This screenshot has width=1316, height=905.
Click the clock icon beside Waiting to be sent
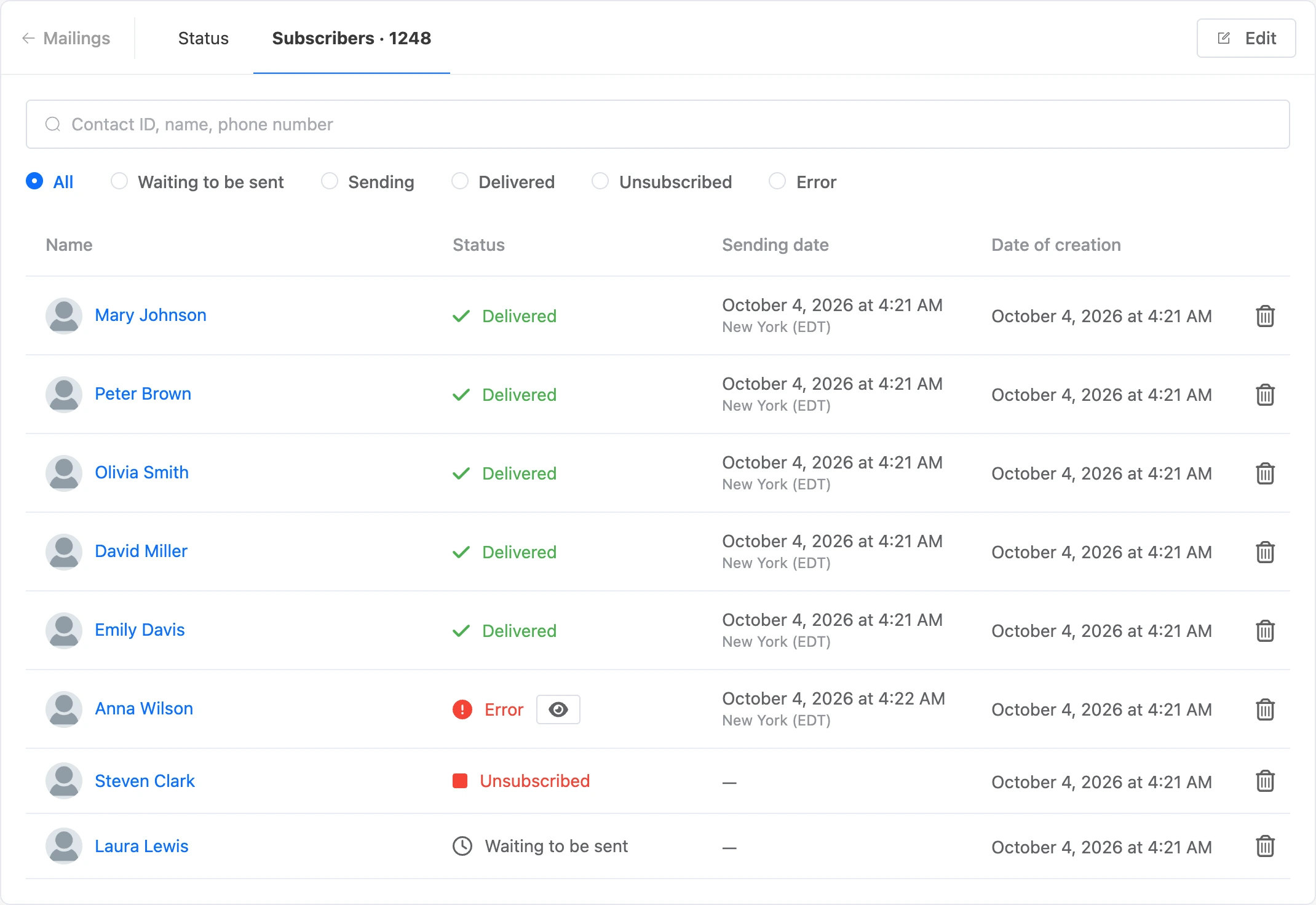click(462, 846)
